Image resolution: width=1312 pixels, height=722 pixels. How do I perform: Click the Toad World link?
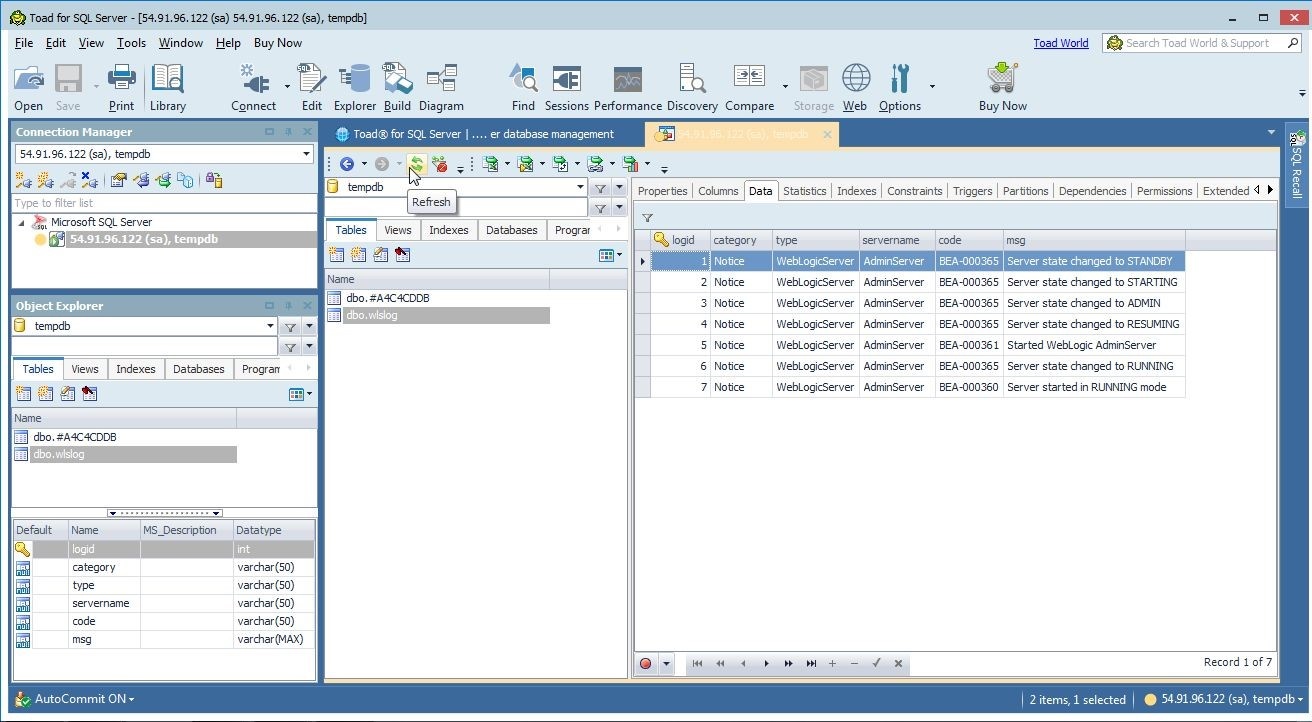(x=1061, y=43)
